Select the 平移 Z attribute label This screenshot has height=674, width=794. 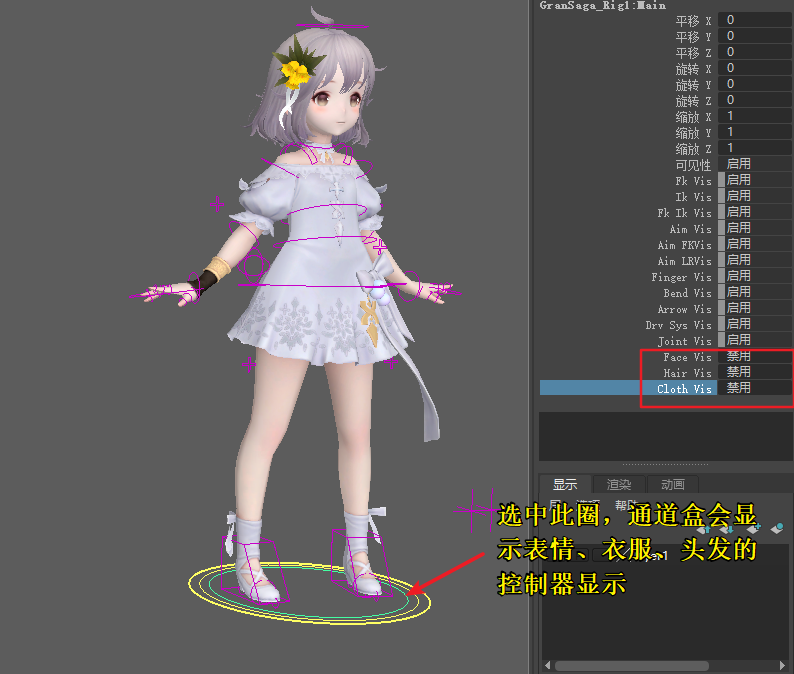[693, 53]
